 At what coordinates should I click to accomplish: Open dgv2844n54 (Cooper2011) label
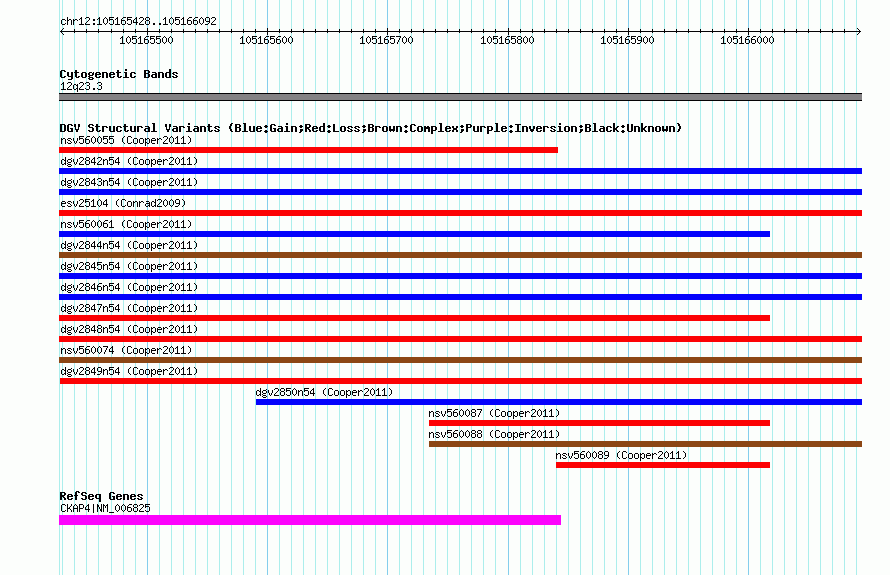(x=129, y=245)
